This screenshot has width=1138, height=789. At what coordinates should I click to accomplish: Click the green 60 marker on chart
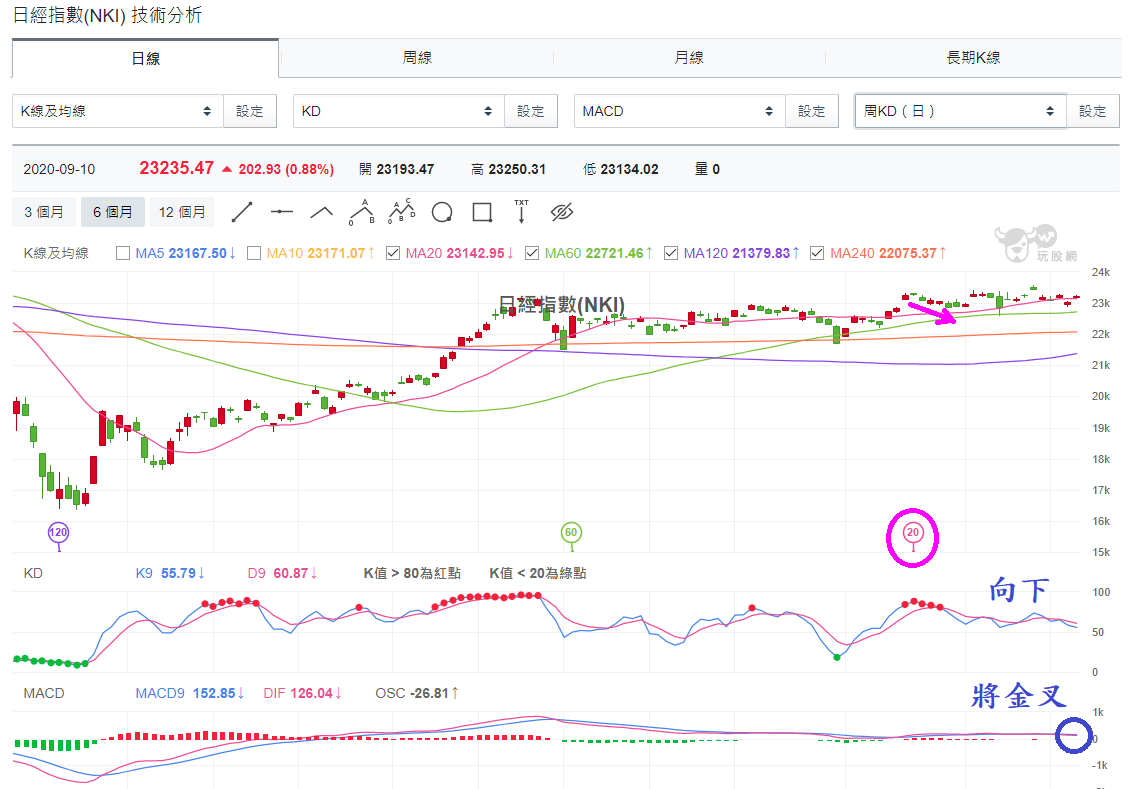point(571,533)
